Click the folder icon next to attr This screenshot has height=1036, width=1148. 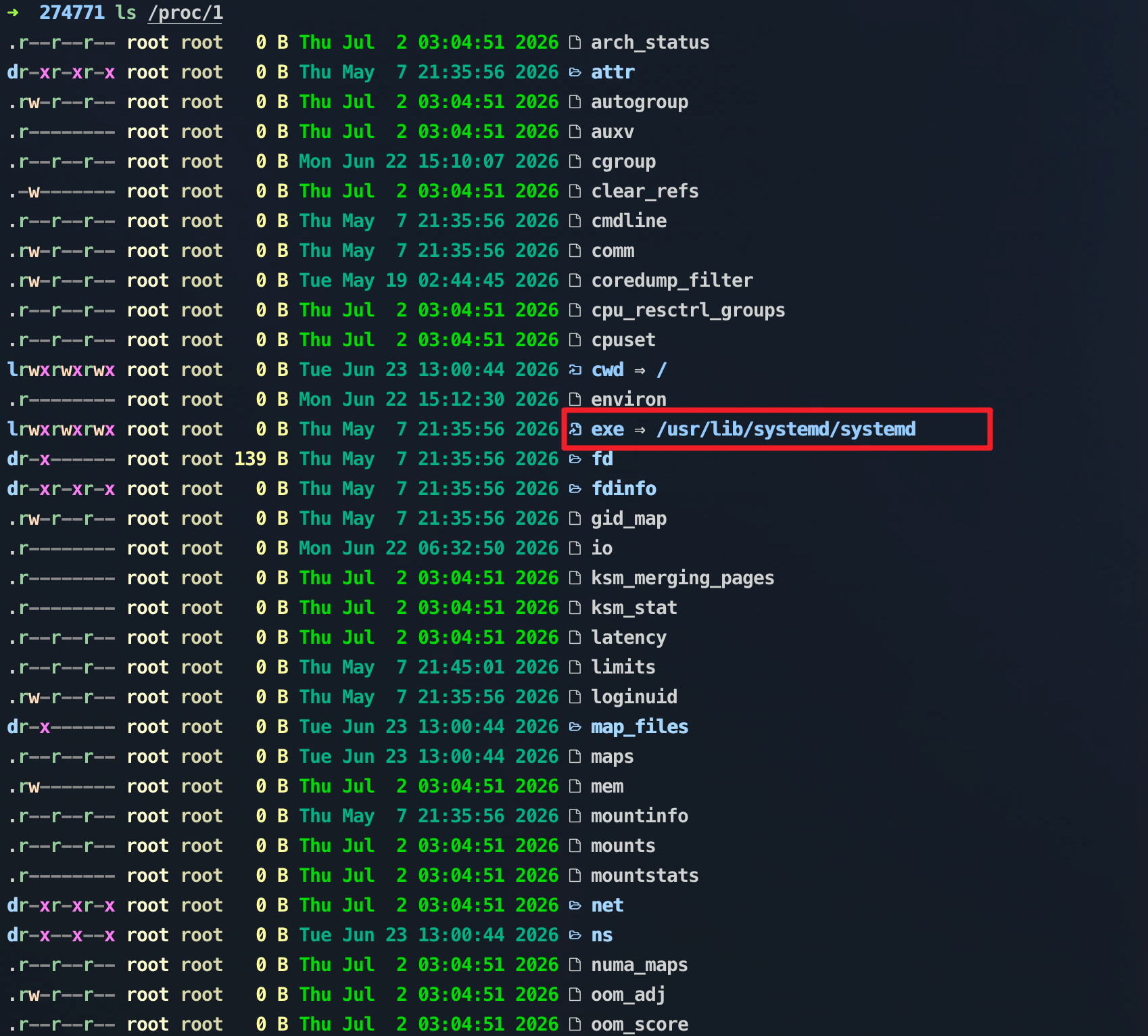pos(575,72)
